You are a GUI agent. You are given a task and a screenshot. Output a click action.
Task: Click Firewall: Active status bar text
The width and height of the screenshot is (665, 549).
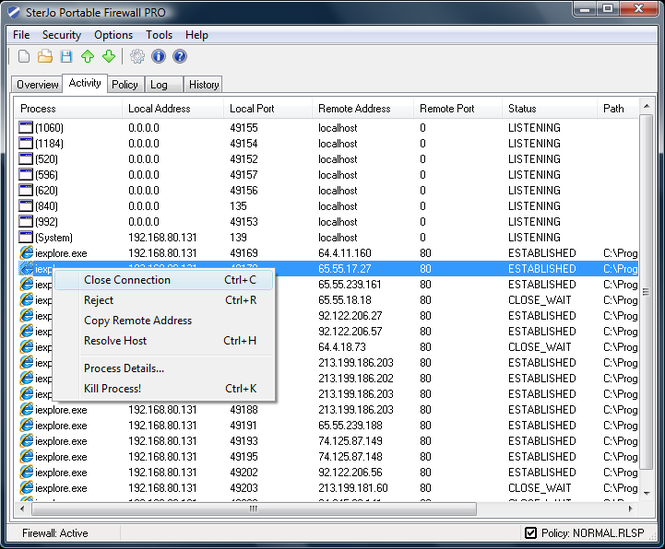pos(55,533)
